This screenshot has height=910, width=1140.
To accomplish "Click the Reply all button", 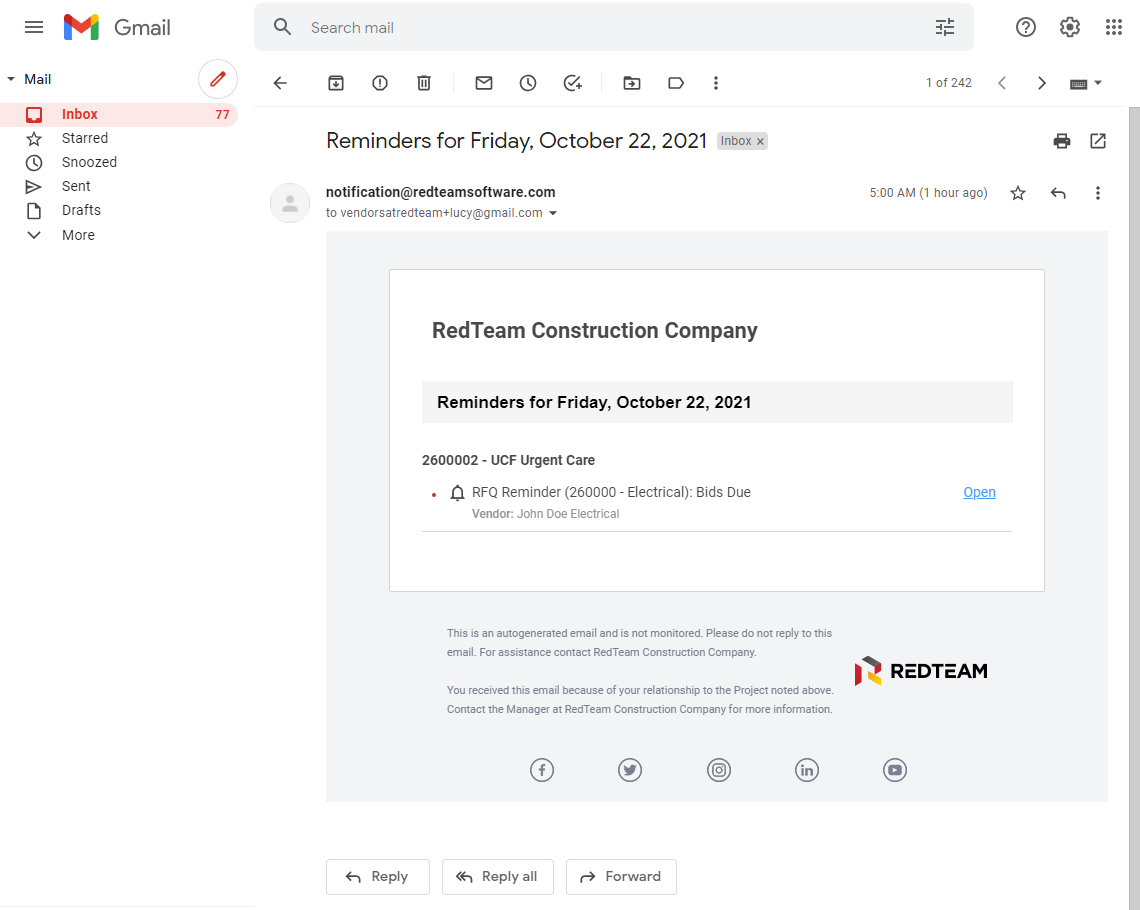I will (x=497, y=877).
